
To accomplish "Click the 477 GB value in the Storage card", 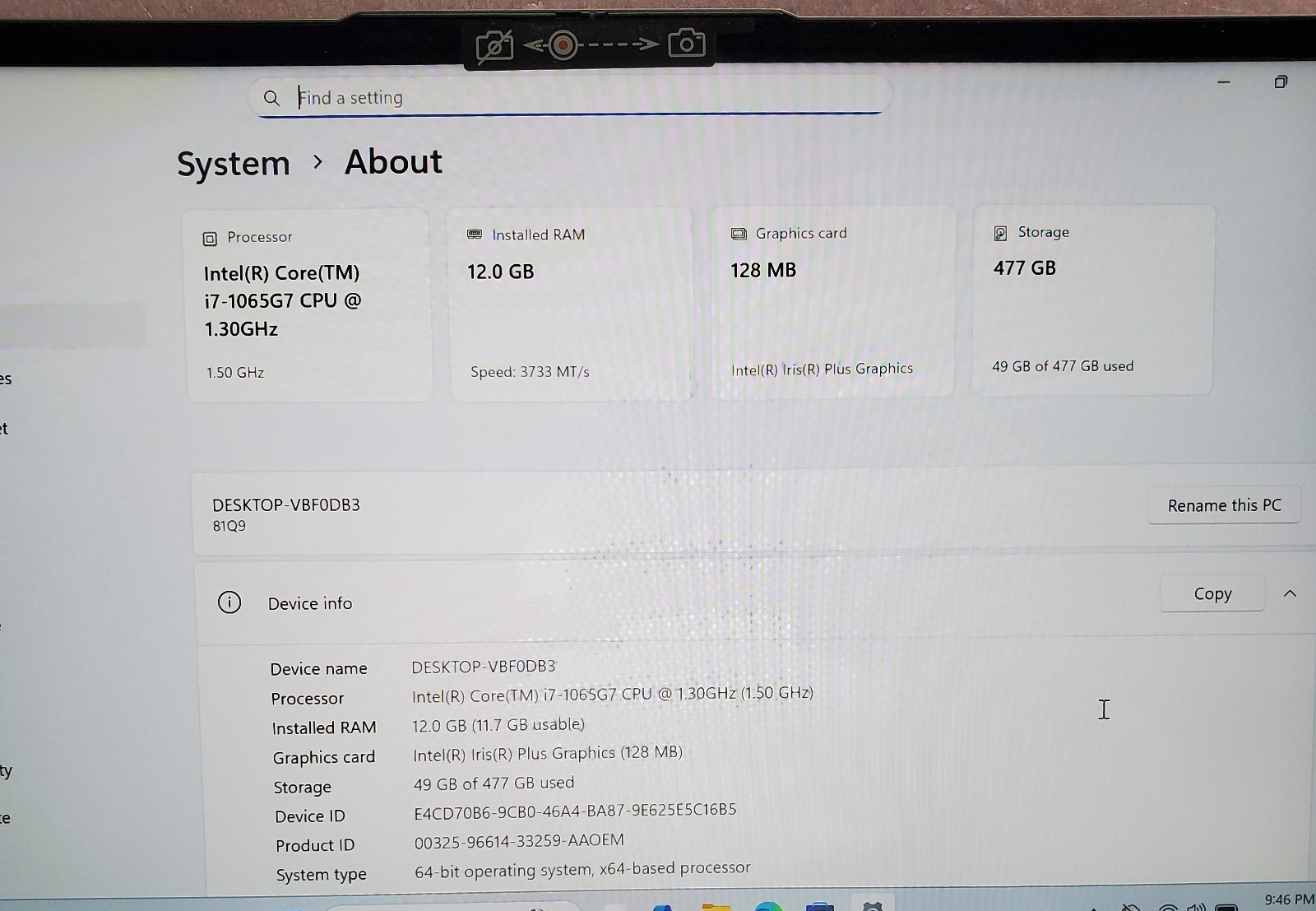I will click(x=1025, y=268).
